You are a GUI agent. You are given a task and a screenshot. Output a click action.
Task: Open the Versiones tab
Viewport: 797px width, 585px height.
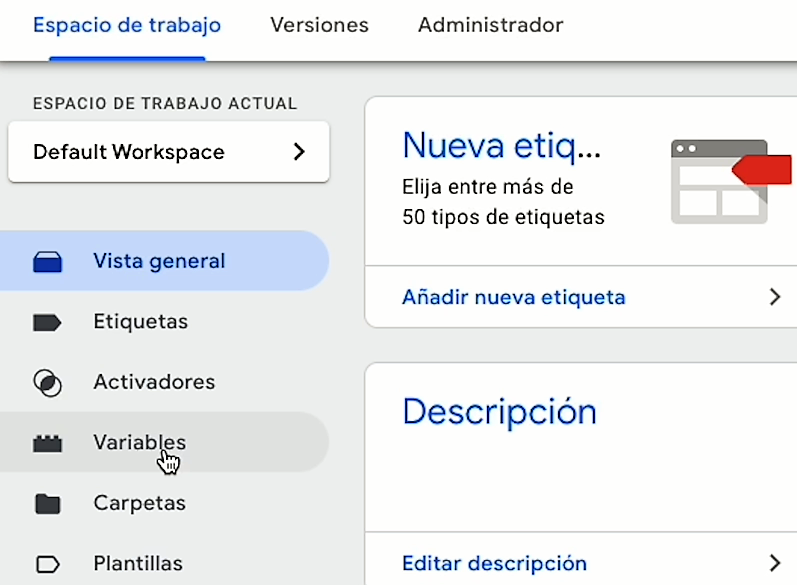click(319, 25)
